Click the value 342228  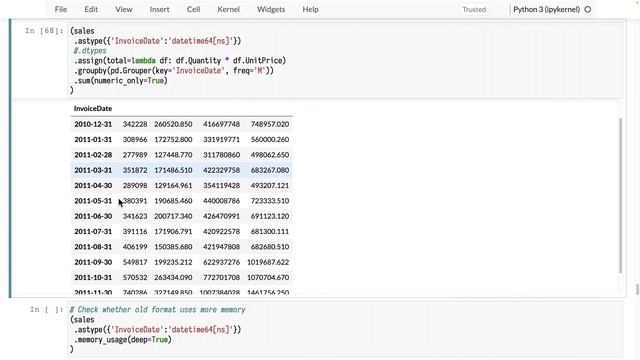pyautogui.click(x=135, y=124)
